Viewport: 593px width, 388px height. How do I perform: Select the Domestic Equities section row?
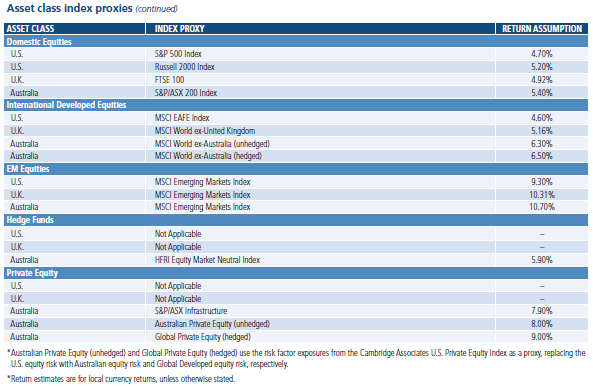(296, 42)
